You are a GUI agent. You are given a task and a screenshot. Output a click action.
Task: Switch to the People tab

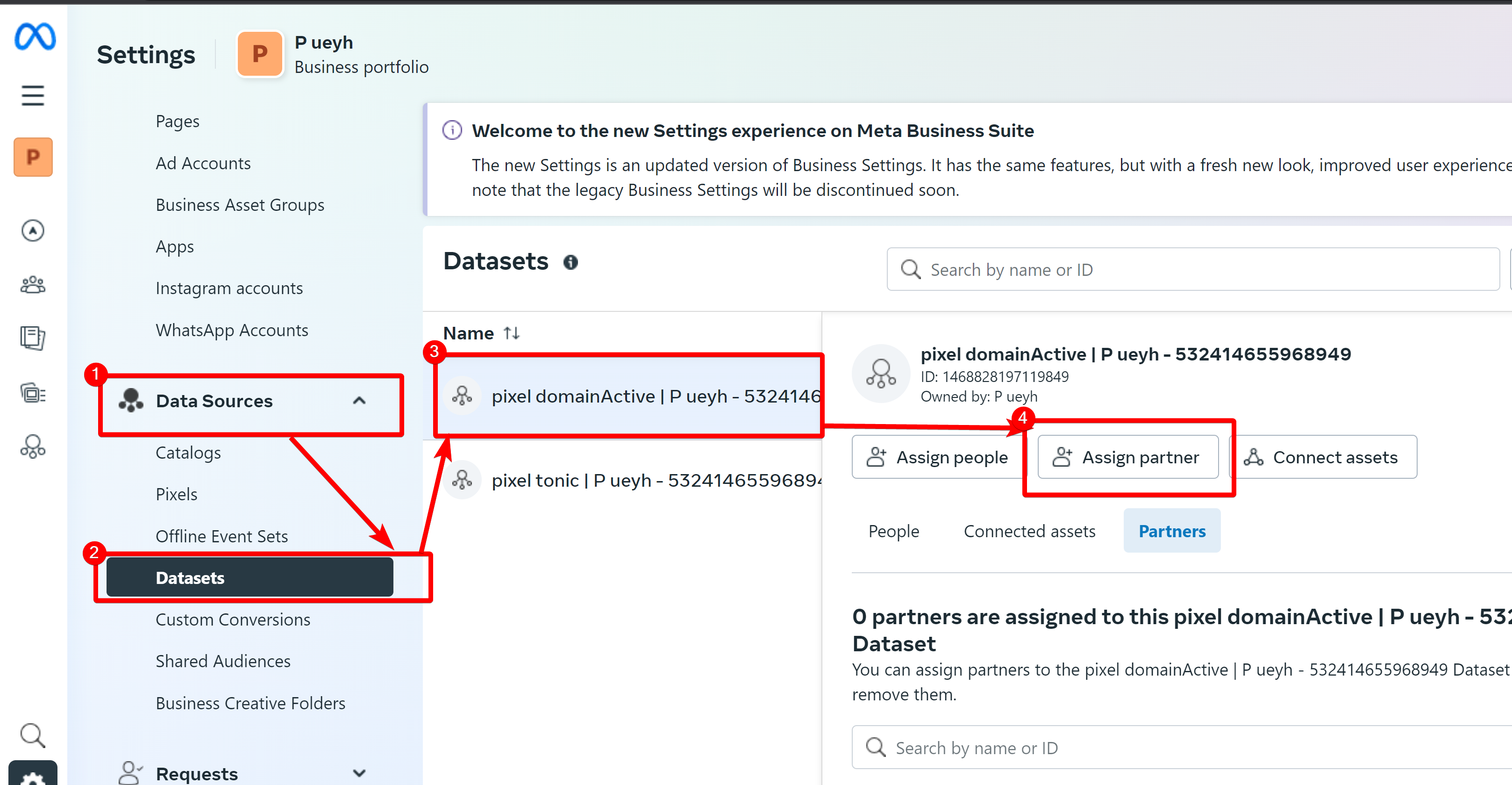tap(893, 531)
